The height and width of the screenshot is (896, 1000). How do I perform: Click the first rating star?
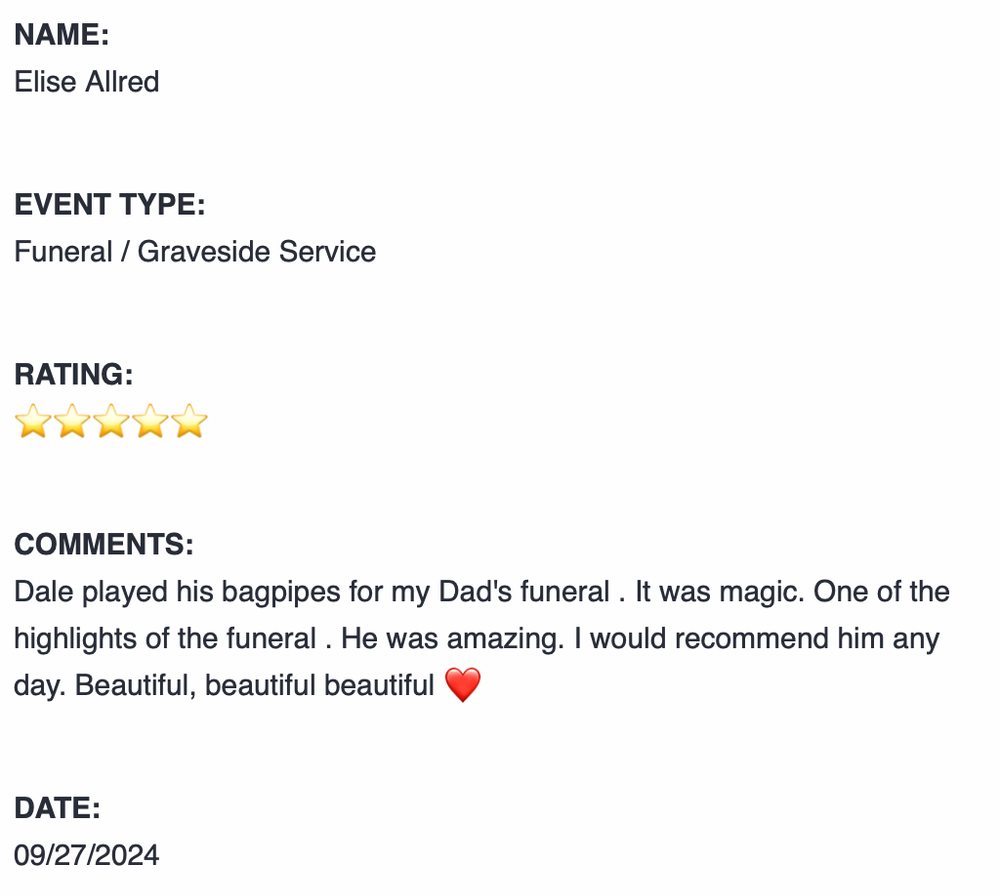(33, 423)
